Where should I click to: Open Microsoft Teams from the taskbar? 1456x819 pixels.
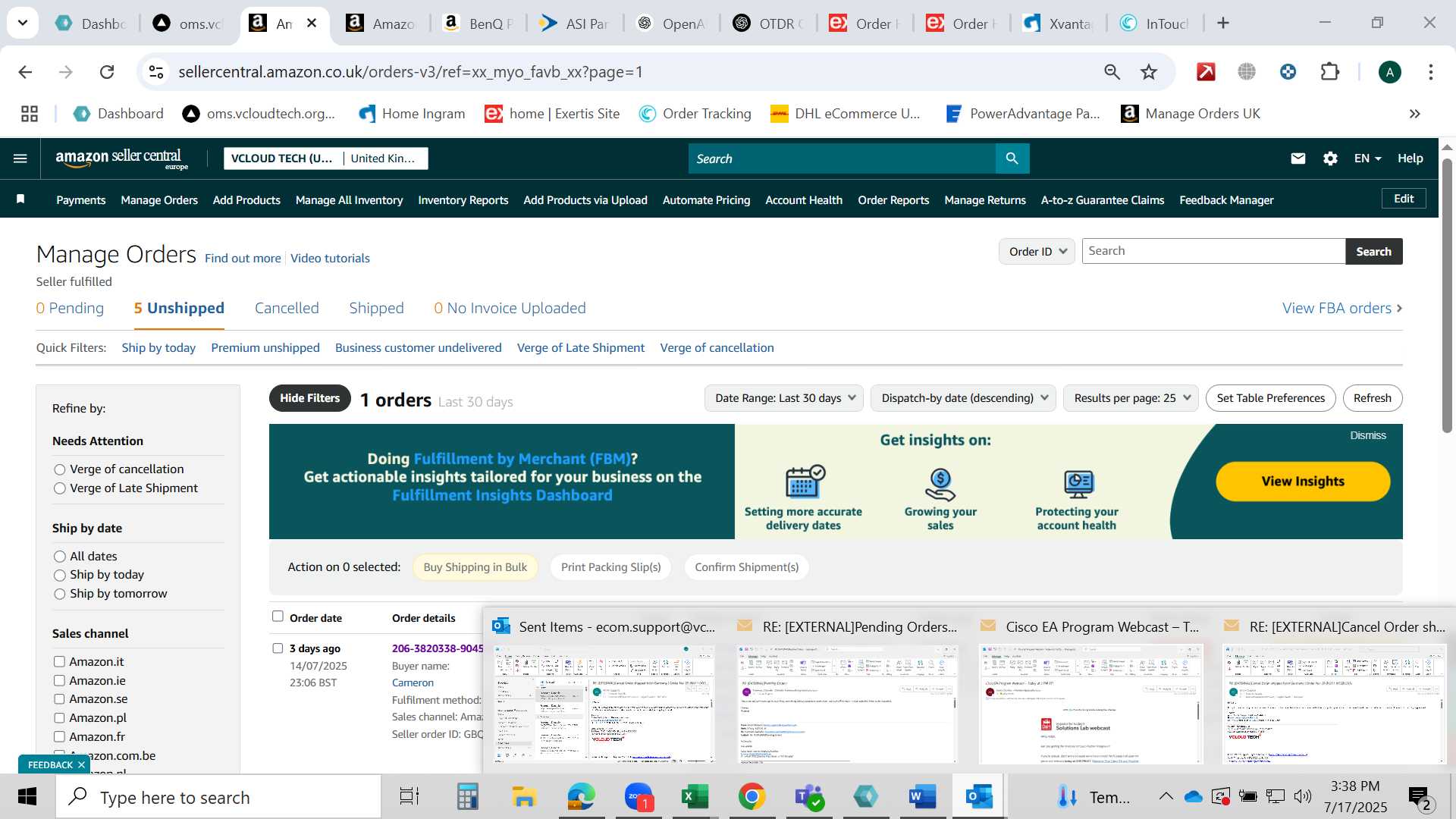808,797
